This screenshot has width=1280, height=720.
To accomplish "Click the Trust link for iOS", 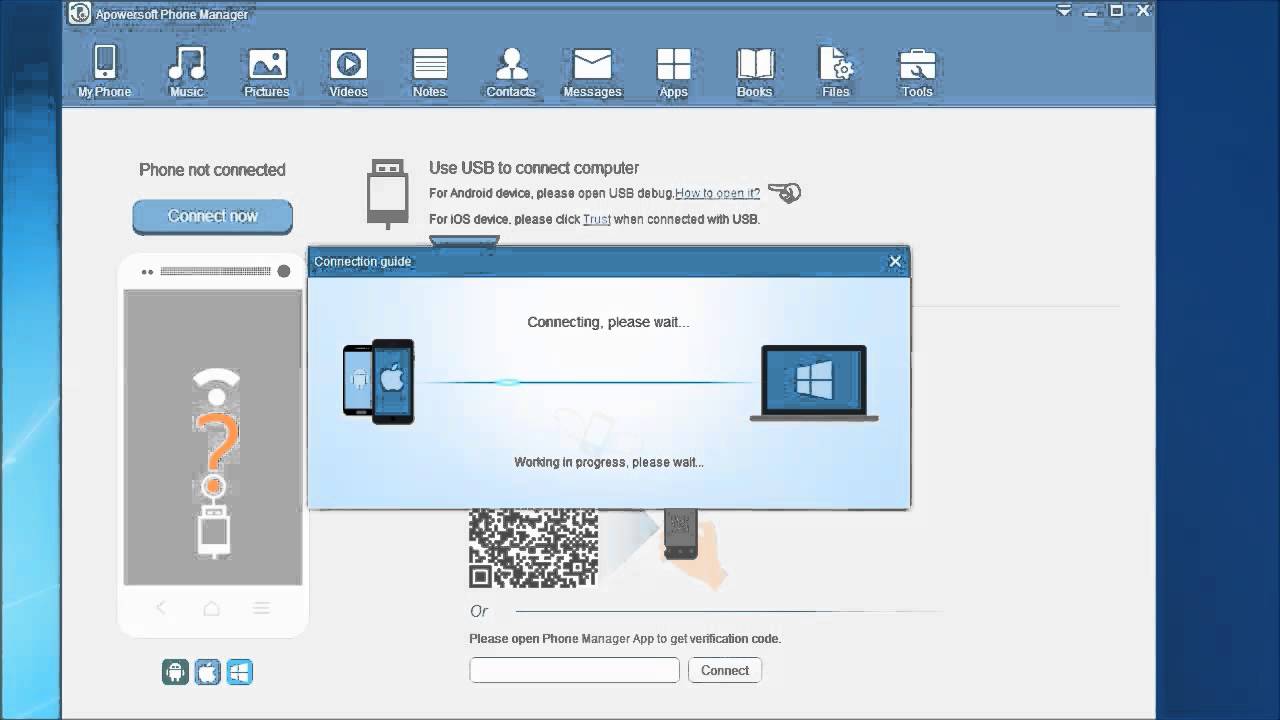I will (x=597, y=219).
